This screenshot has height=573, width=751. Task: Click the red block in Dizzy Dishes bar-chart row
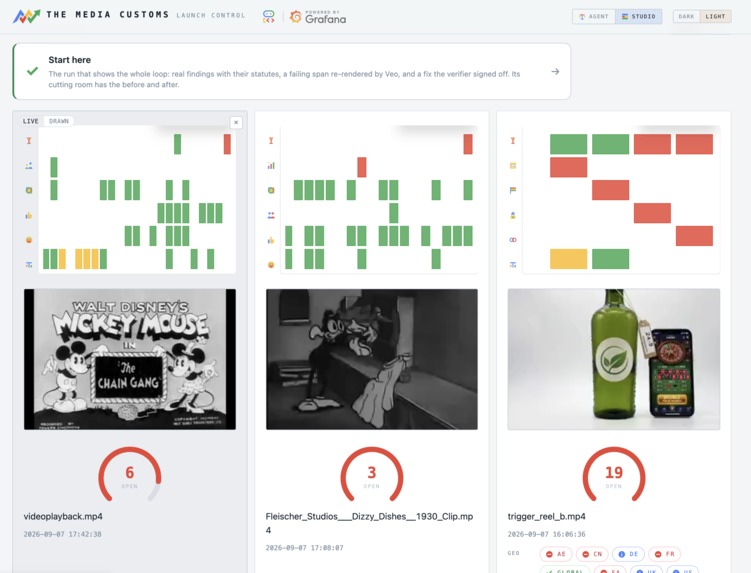pos(362,167)
